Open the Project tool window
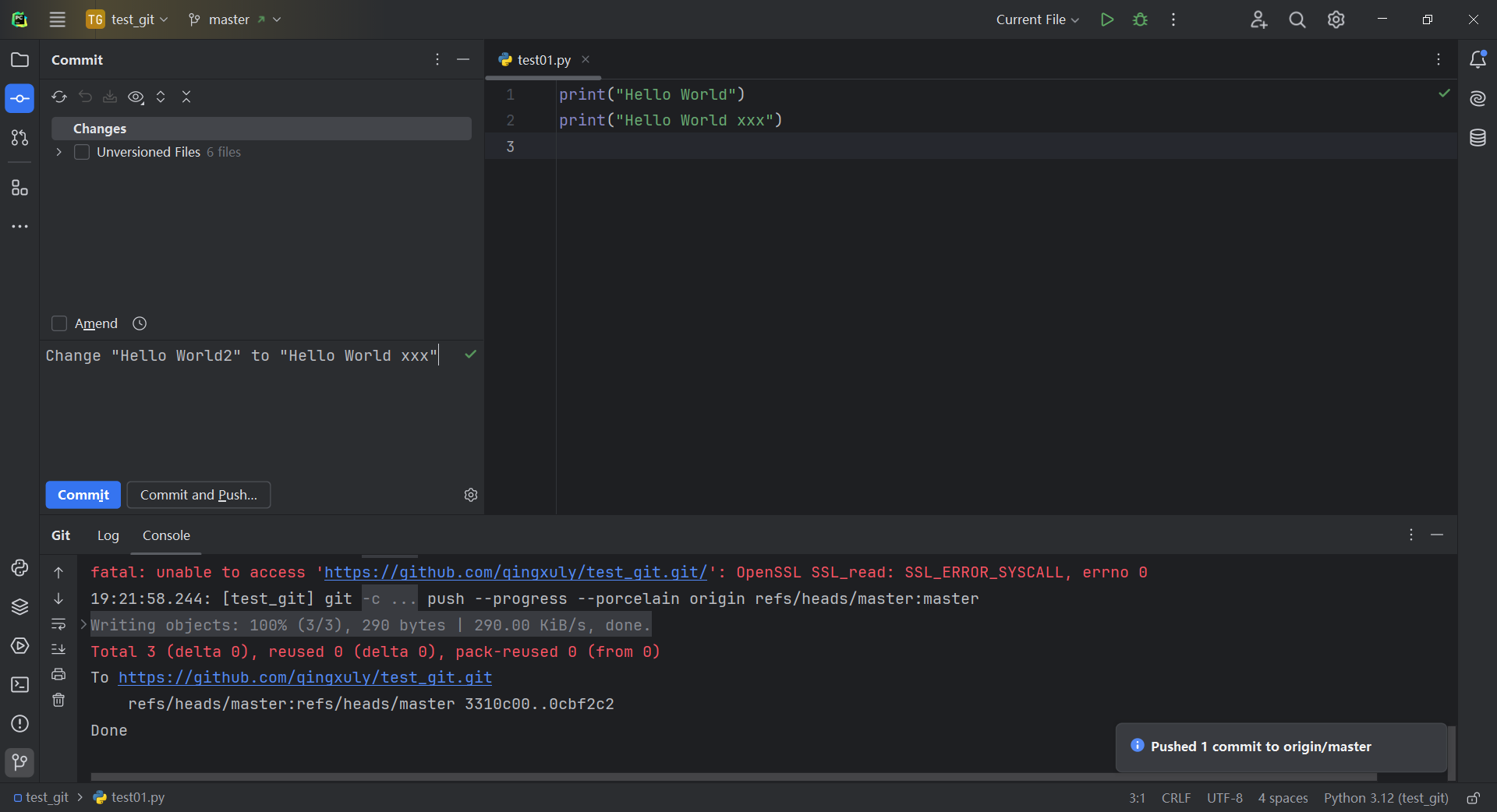Screen dimensions: 1497x812 (19, 60)
